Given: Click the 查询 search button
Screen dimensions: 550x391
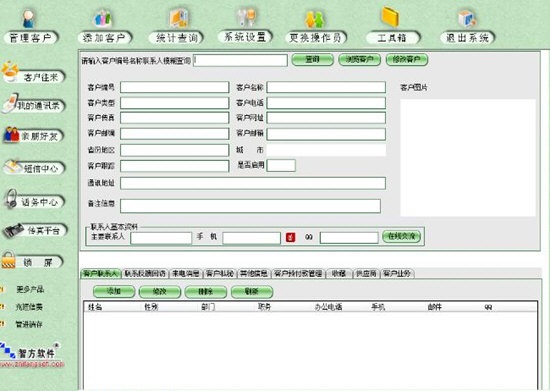Looking at the screenshot, I should pyautogui.click(x=312, y=60).
